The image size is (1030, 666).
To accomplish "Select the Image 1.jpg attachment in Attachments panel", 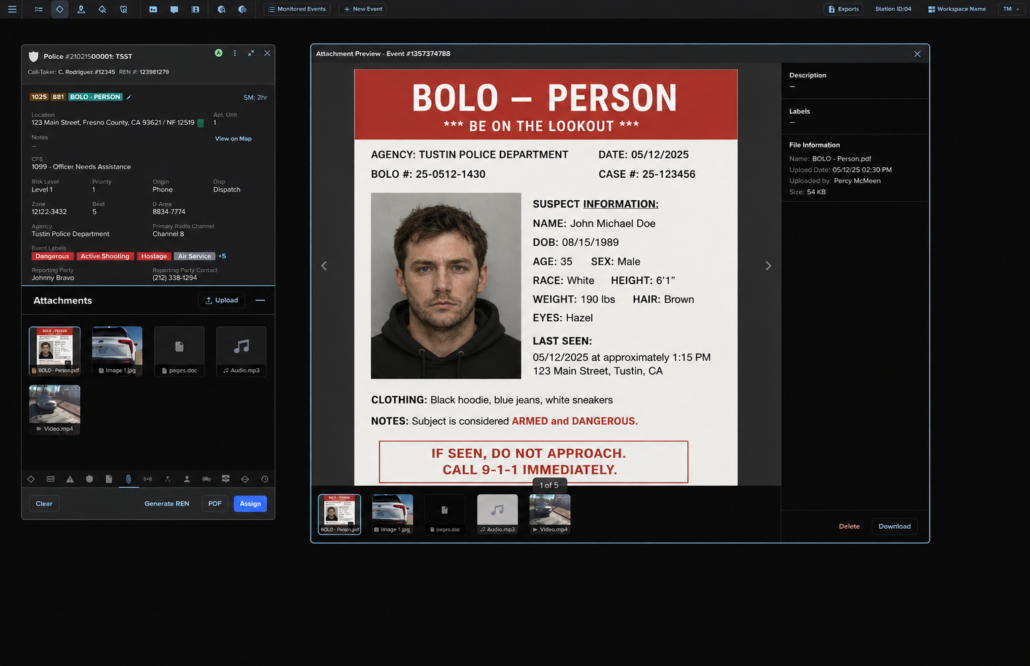I will coord(117,351).
